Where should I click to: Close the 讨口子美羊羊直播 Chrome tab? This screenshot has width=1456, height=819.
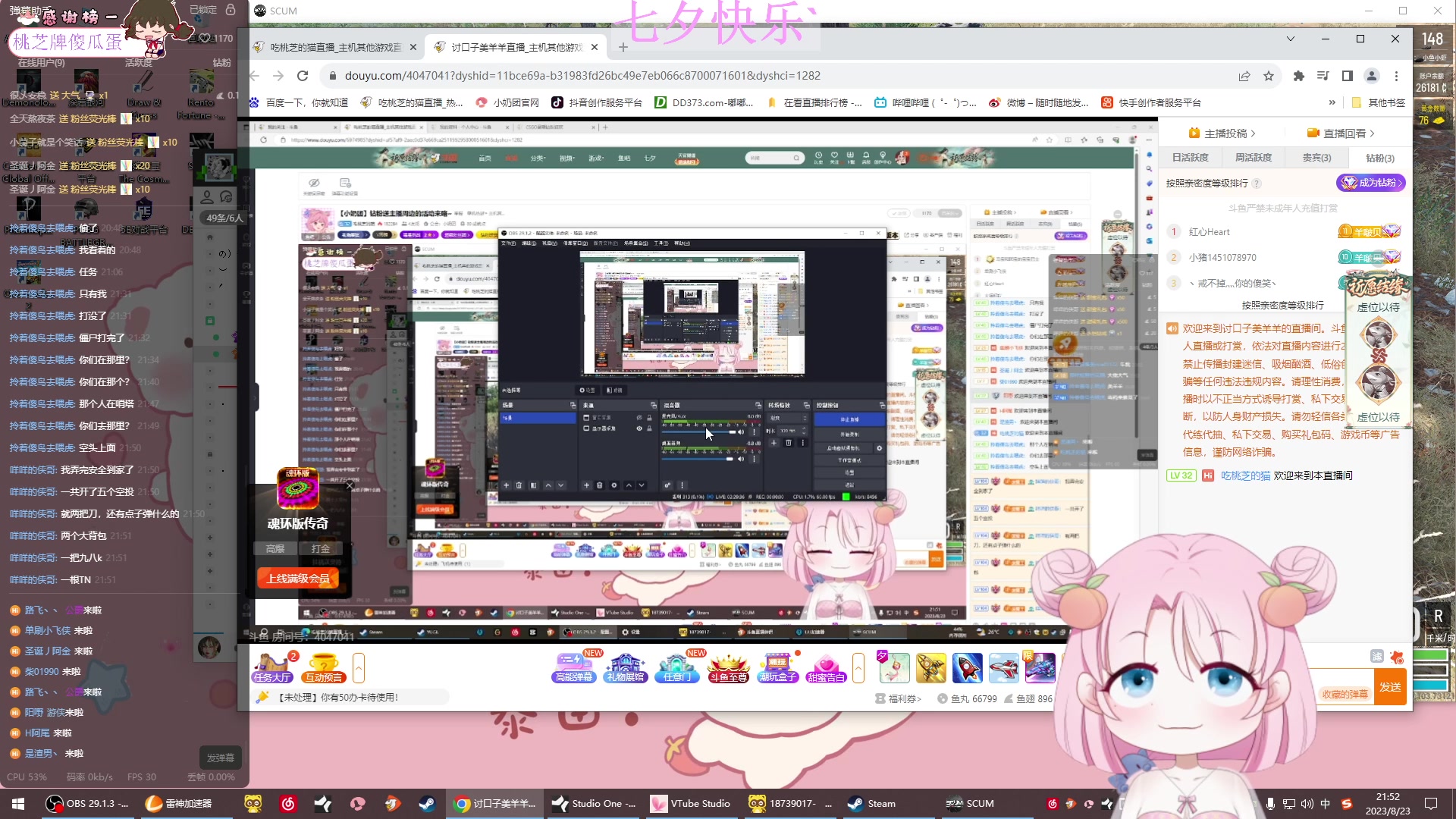coord(595,47)
